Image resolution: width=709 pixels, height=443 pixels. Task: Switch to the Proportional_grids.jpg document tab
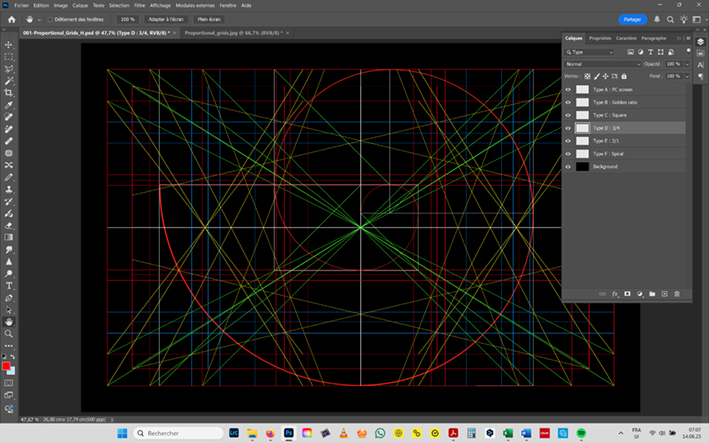[232, 32]
